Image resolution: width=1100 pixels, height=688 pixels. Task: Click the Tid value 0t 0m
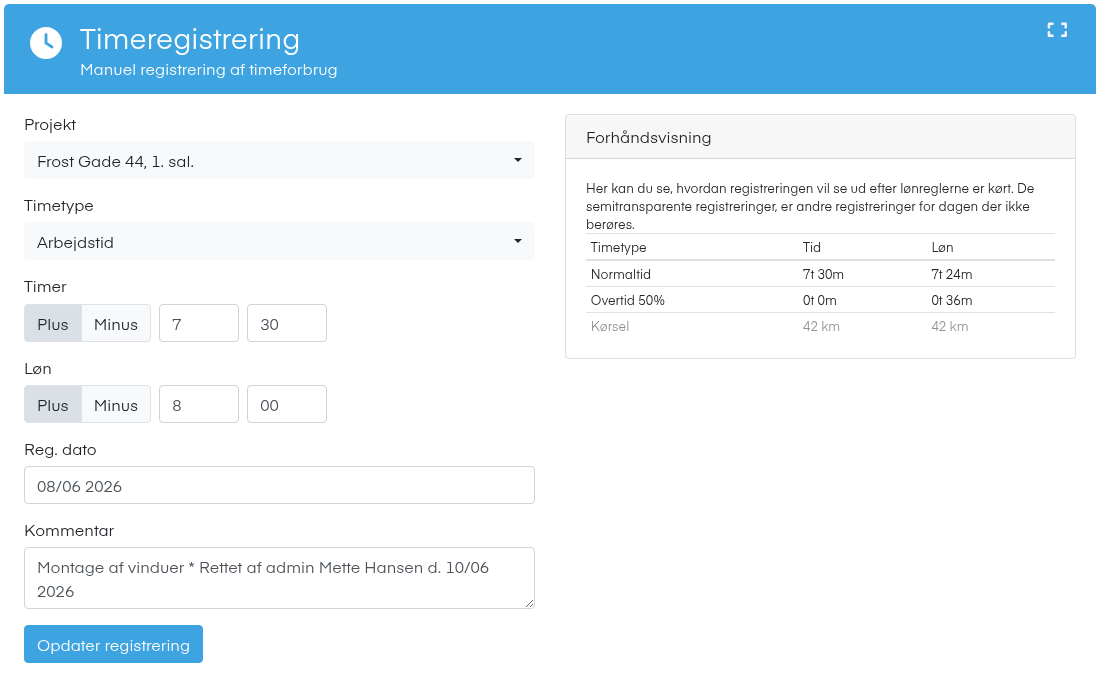(x=819, y=300)
